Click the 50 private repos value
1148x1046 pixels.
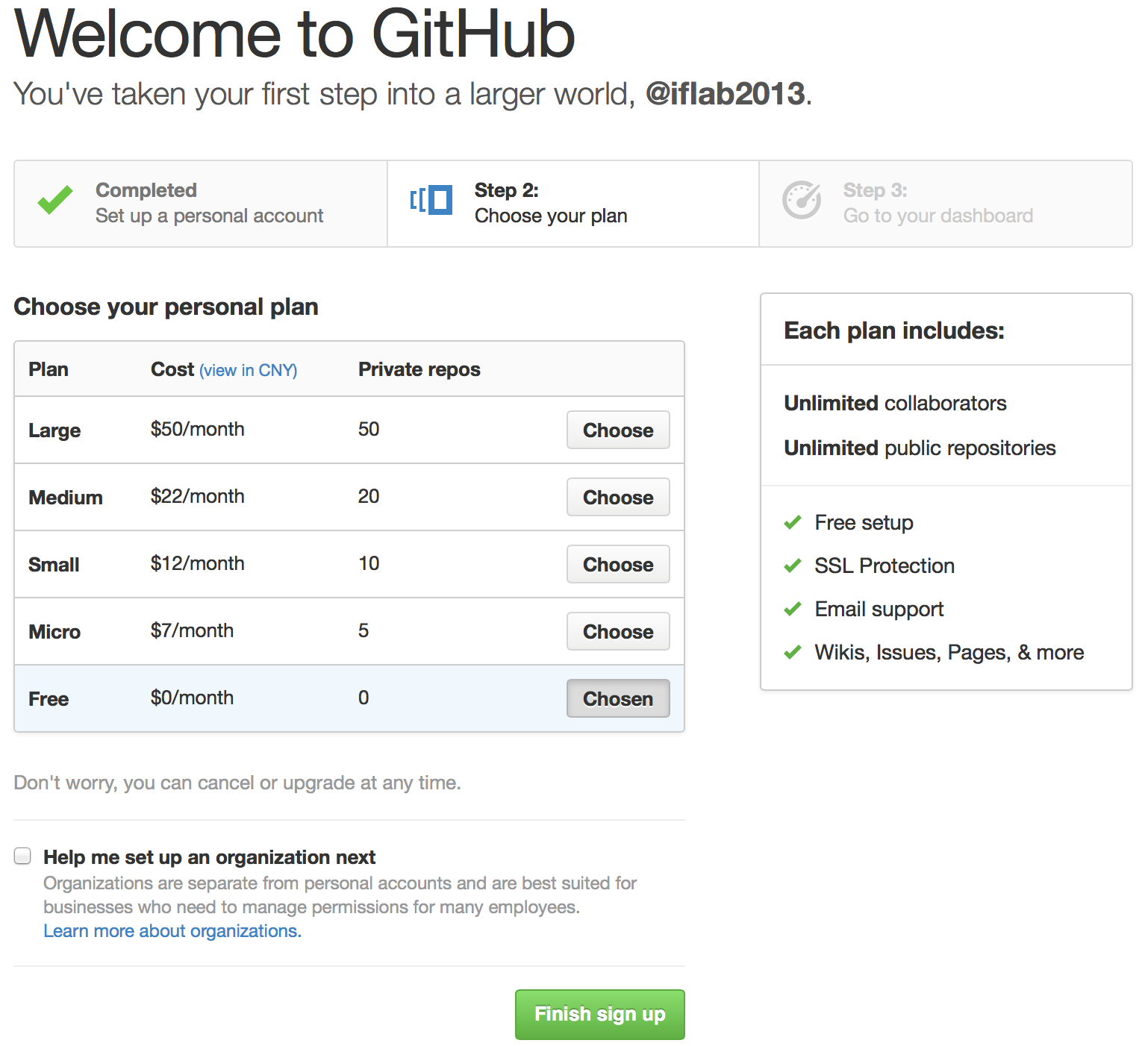[369, 429]
